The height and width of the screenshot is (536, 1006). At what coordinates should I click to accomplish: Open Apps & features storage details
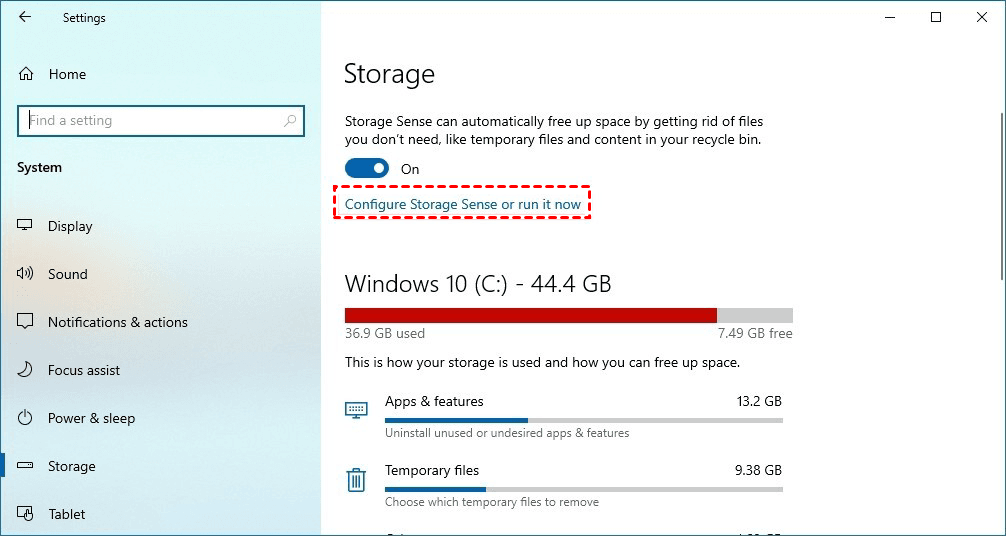[434, 401]
